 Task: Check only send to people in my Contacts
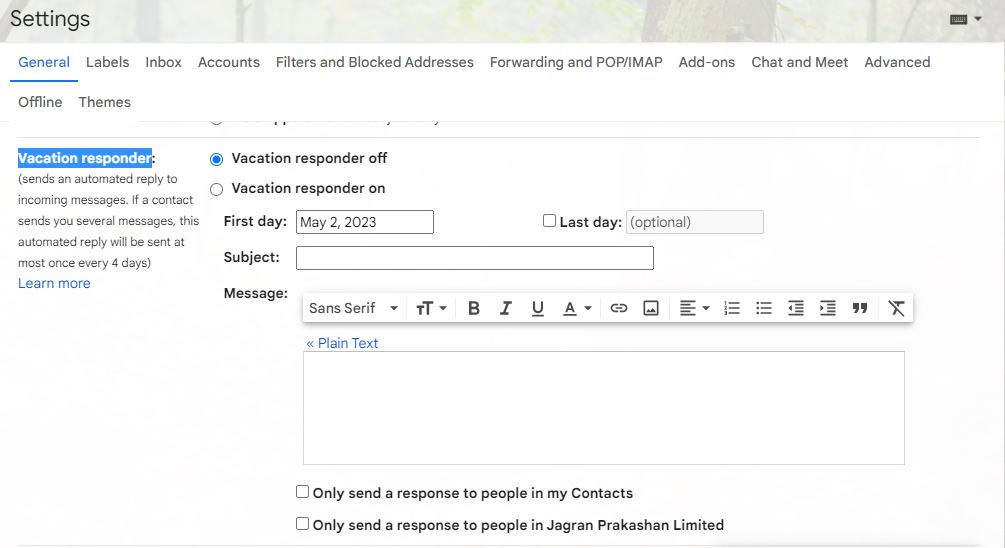coord(303,492)
